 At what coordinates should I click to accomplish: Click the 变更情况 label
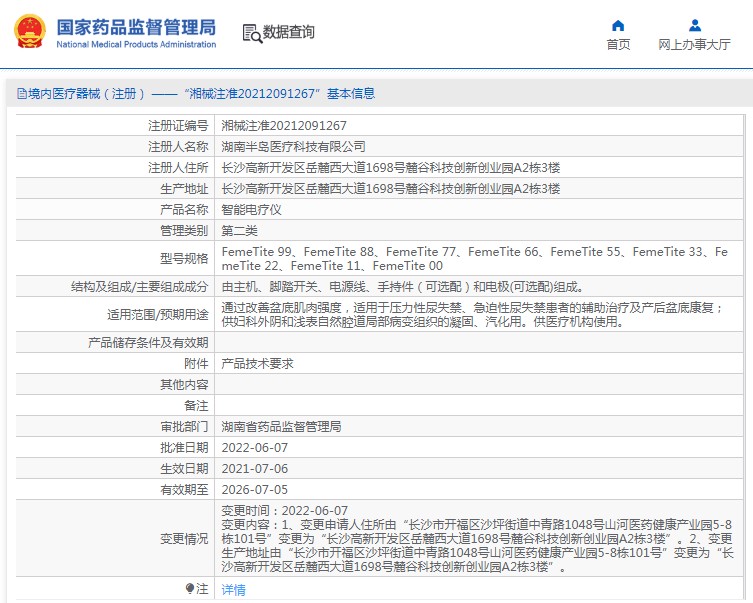point(184,539)
